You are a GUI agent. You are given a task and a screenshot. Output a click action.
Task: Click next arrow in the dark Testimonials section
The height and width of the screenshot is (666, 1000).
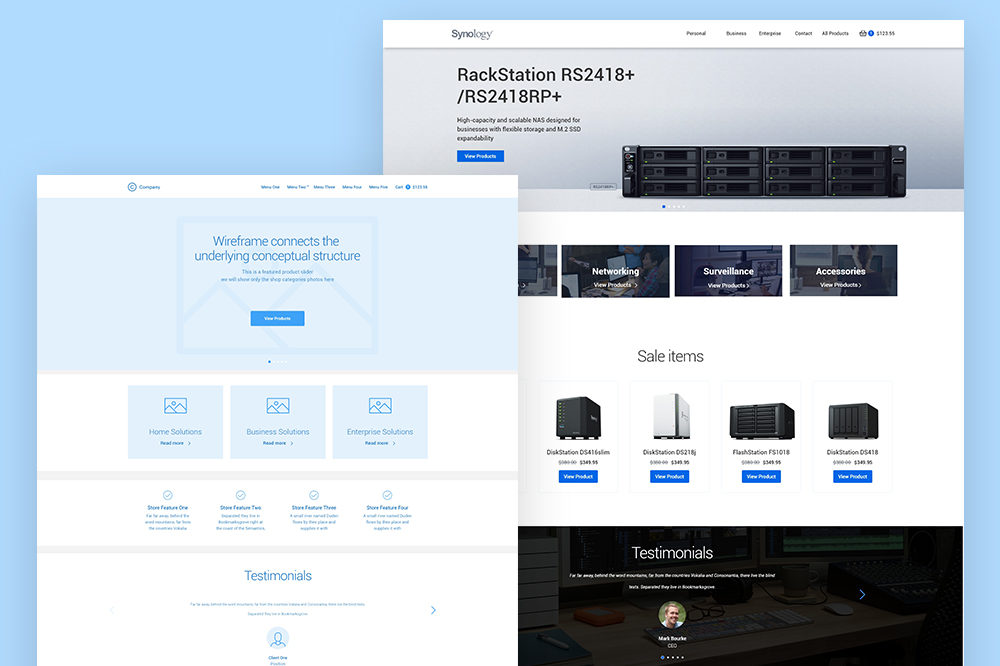(x=862, y=595)
